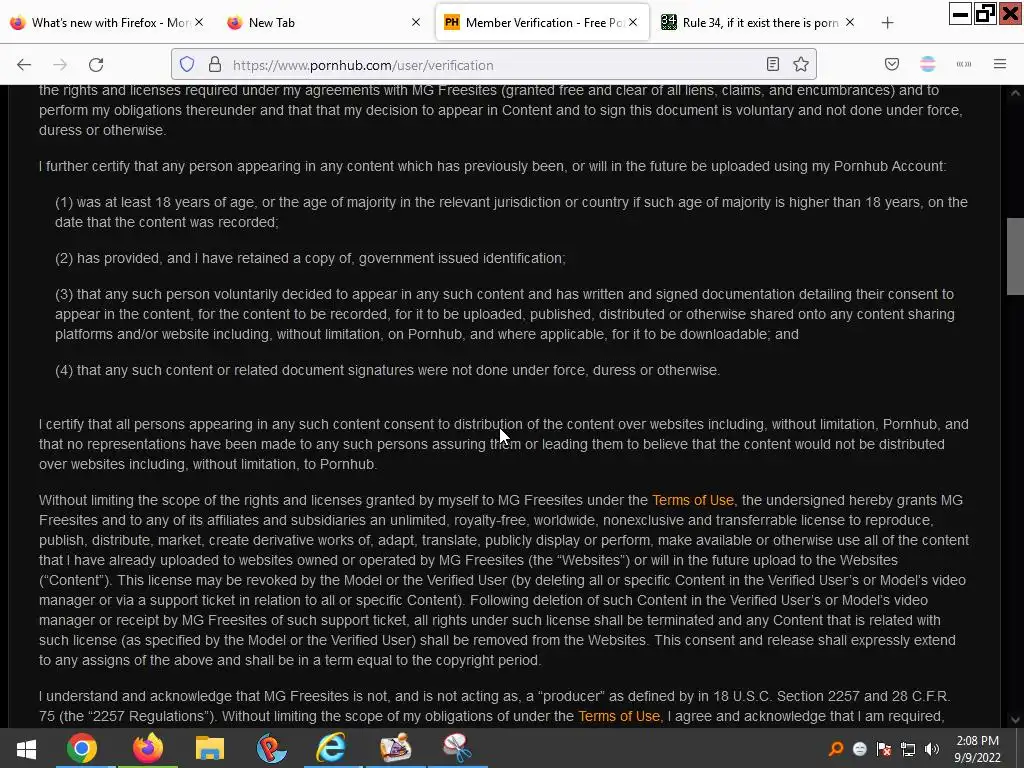Image resolution: width=1024 pixels, height=768 pixels.
Task: Close the What's new with Firefox tab
Action: [199, 22]
